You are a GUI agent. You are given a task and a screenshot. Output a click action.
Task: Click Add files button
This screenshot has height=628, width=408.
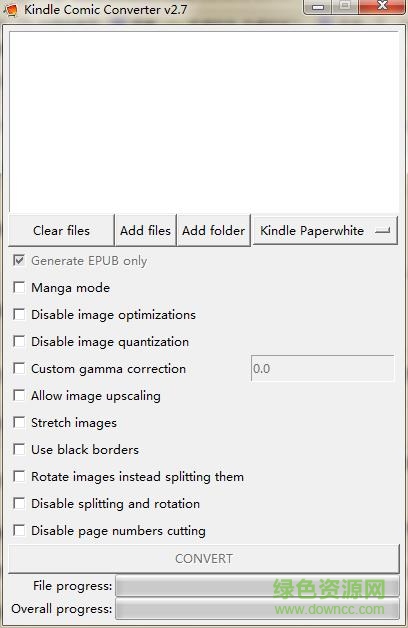(145, 230)
